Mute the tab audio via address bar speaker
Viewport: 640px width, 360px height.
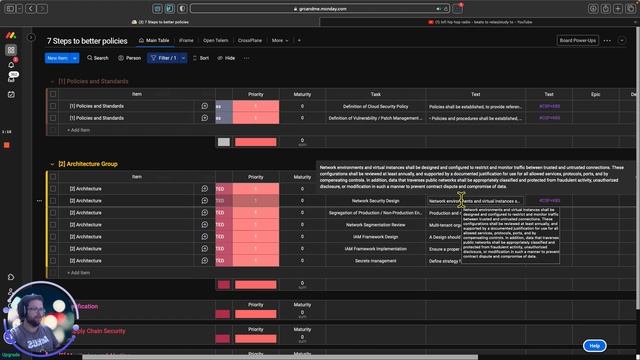[x=438, y=9]
